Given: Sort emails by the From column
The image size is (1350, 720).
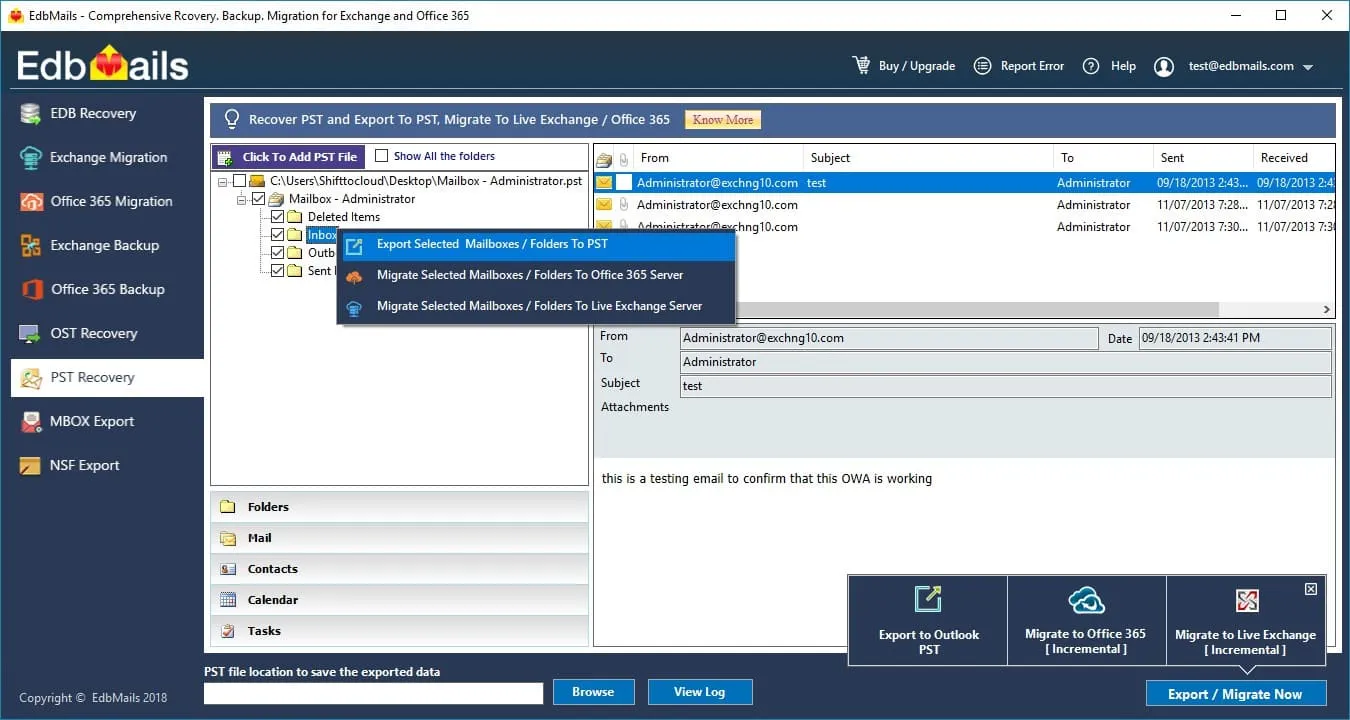Looking at the screenshot, I should 719,158.
